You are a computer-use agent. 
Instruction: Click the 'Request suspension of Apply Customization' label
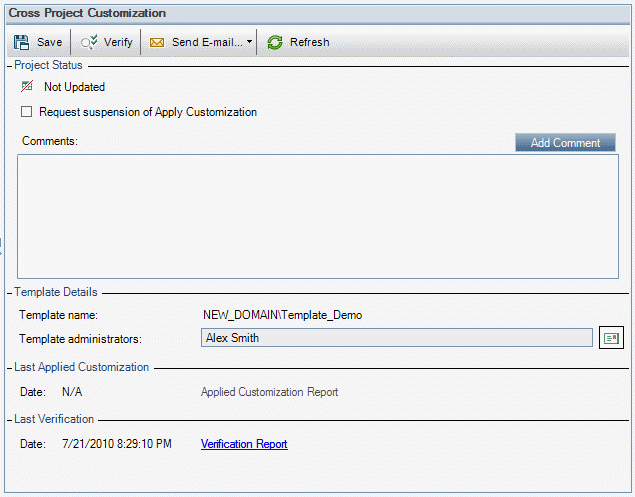coord(150,112)
